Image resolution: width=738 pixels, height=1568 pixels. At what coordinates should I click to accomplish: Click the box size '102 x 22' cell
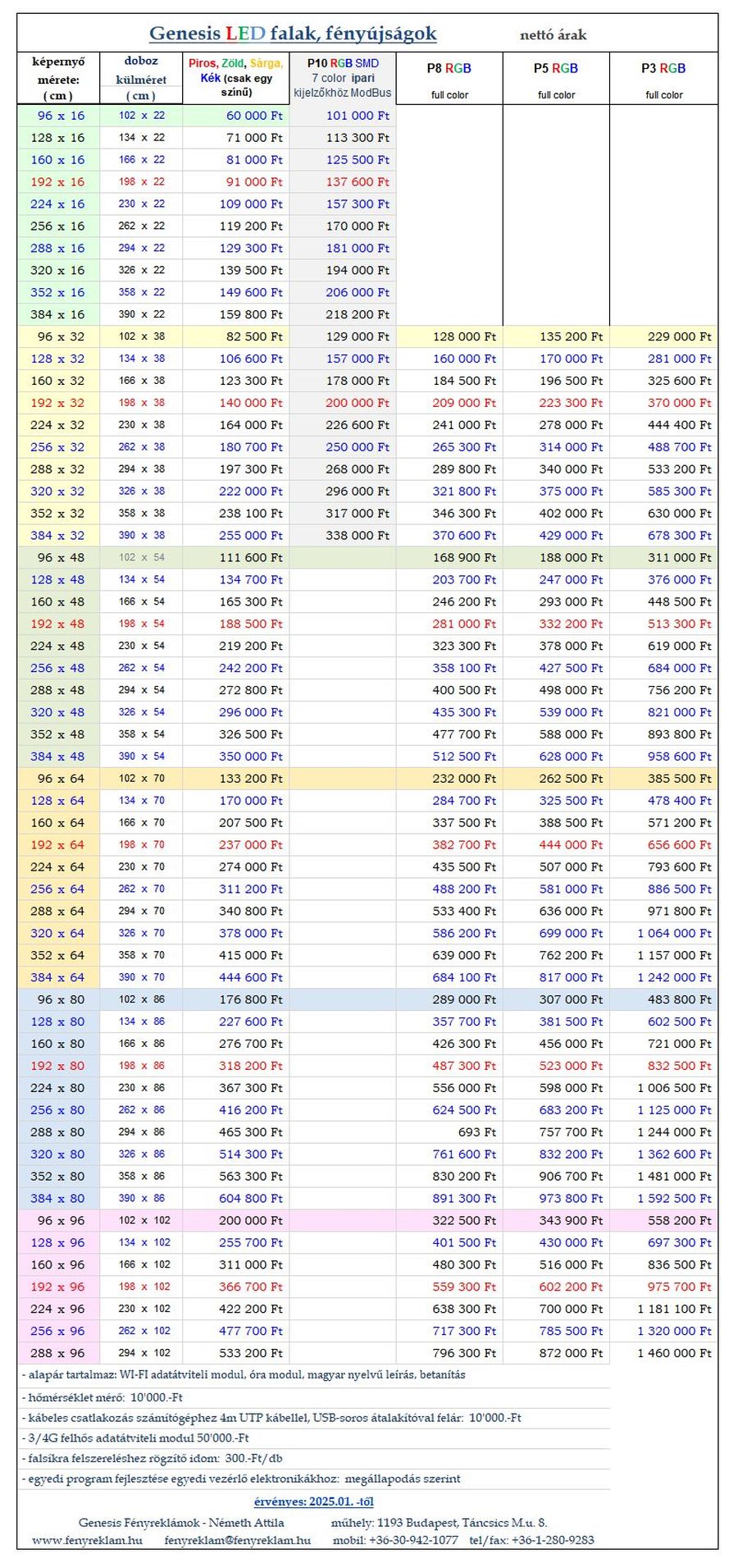pos(141,116)
